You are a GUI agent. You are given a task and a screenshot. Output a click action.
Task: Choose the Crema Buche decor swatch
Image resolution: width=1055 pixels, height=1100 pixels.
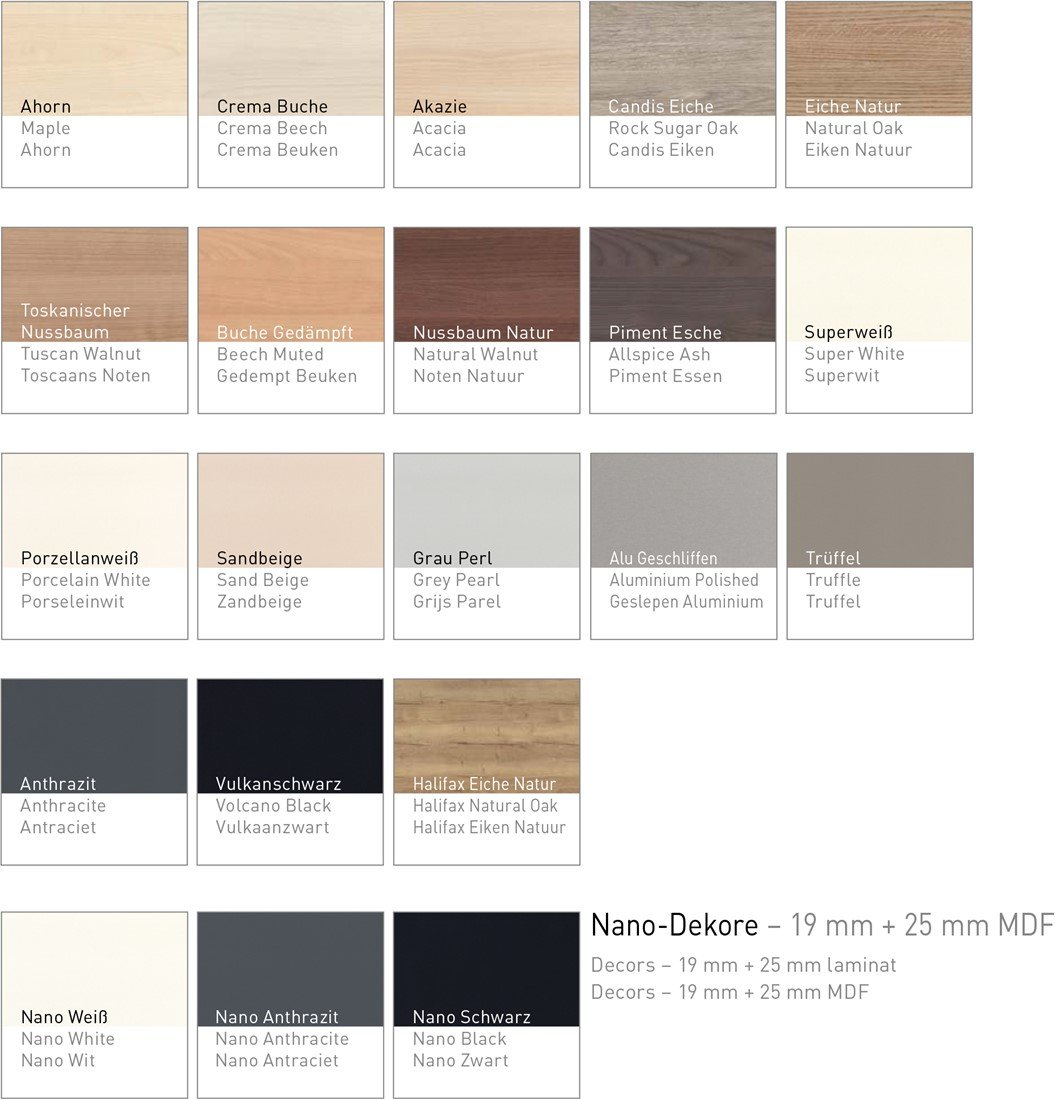click(x=290, y=60)
